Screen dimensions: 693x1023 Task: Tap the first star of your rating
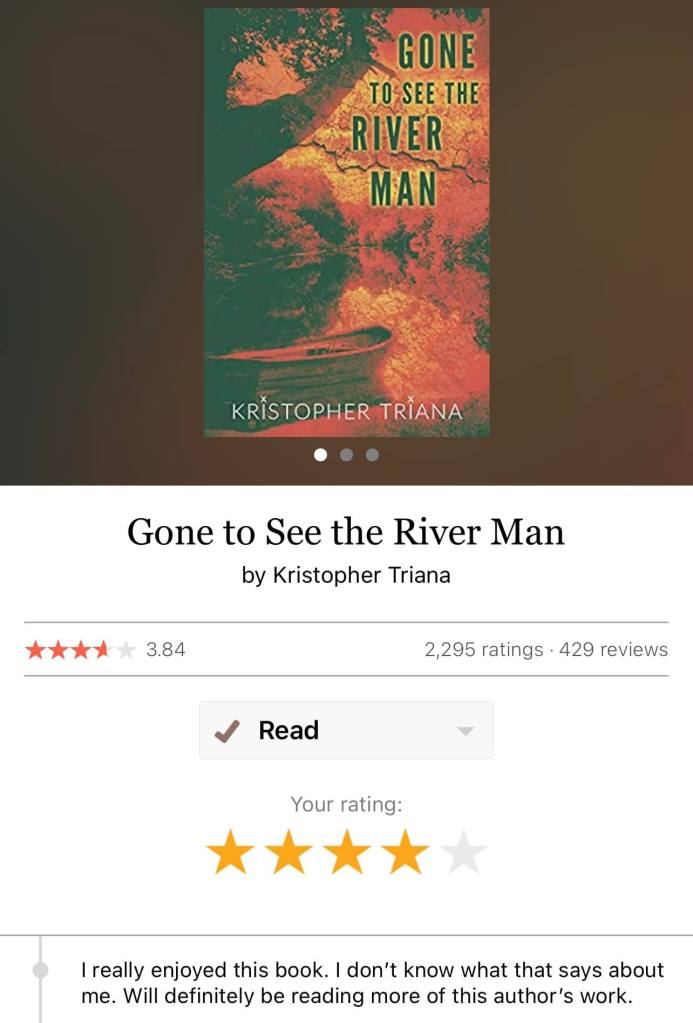230,851
